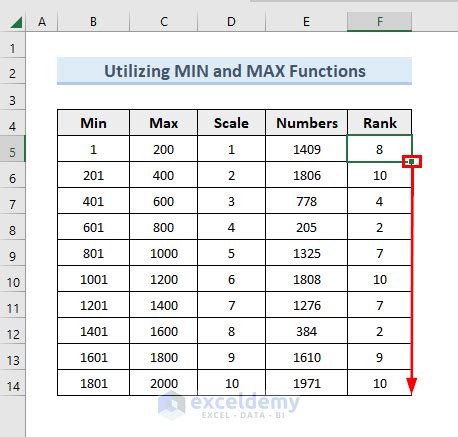Click the 'Numbers' header cell
The width and height of the screenshot is (458, 437).
tap(306, 123)
